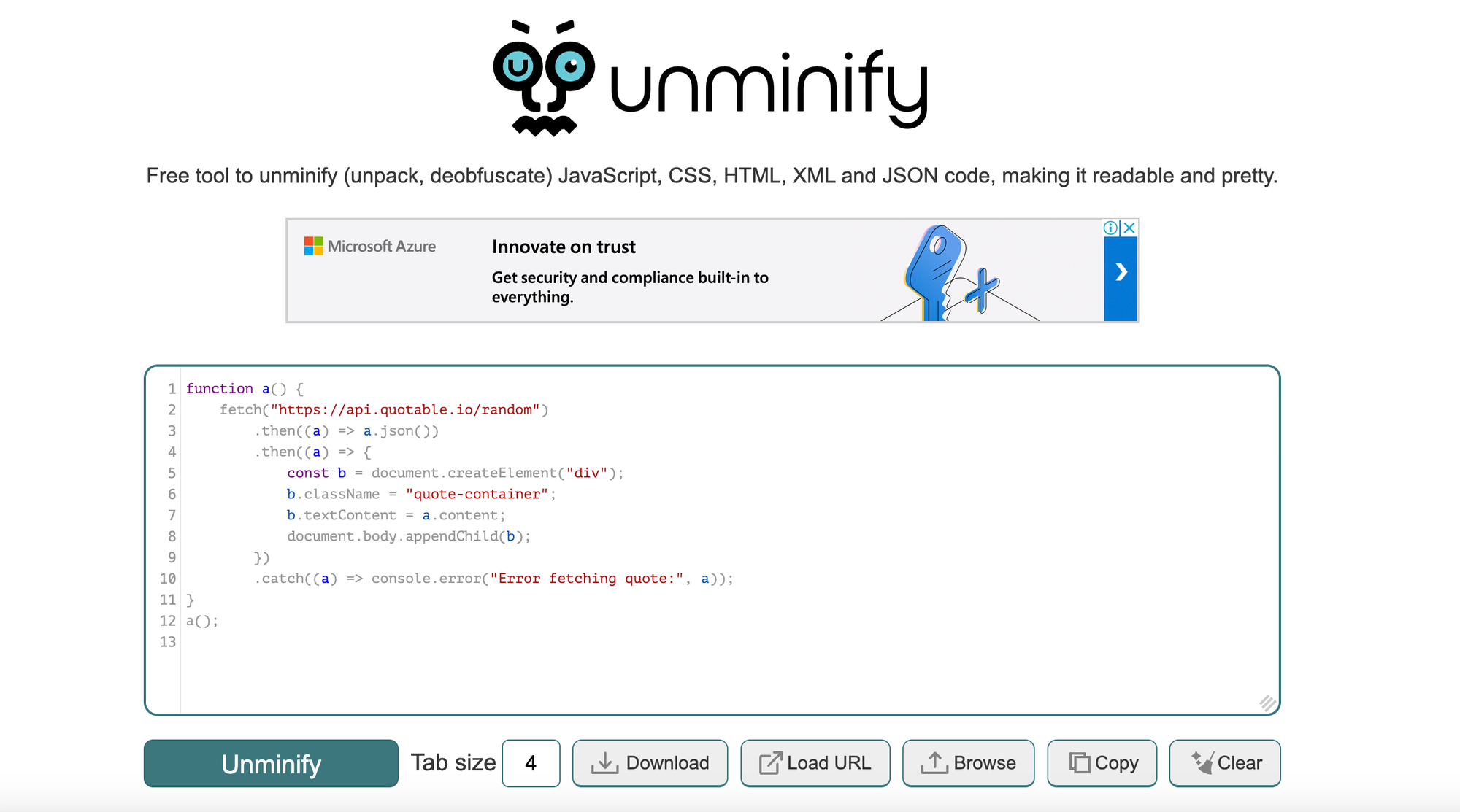Click the Load URL button

(x=815, y=763)
